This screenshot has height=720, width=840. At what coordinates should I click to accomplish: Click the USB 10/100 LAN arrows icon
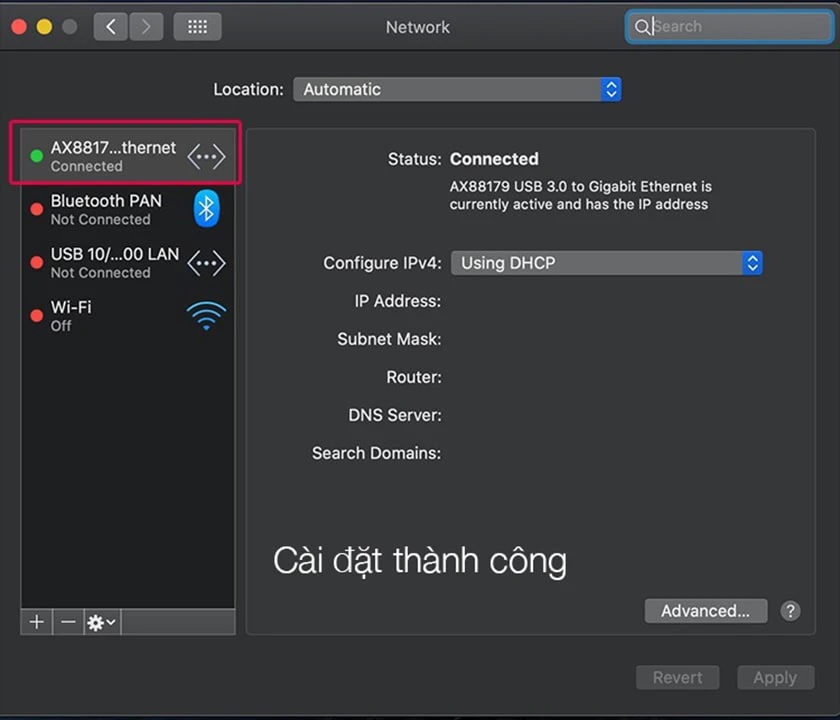(x=206, y=263)
